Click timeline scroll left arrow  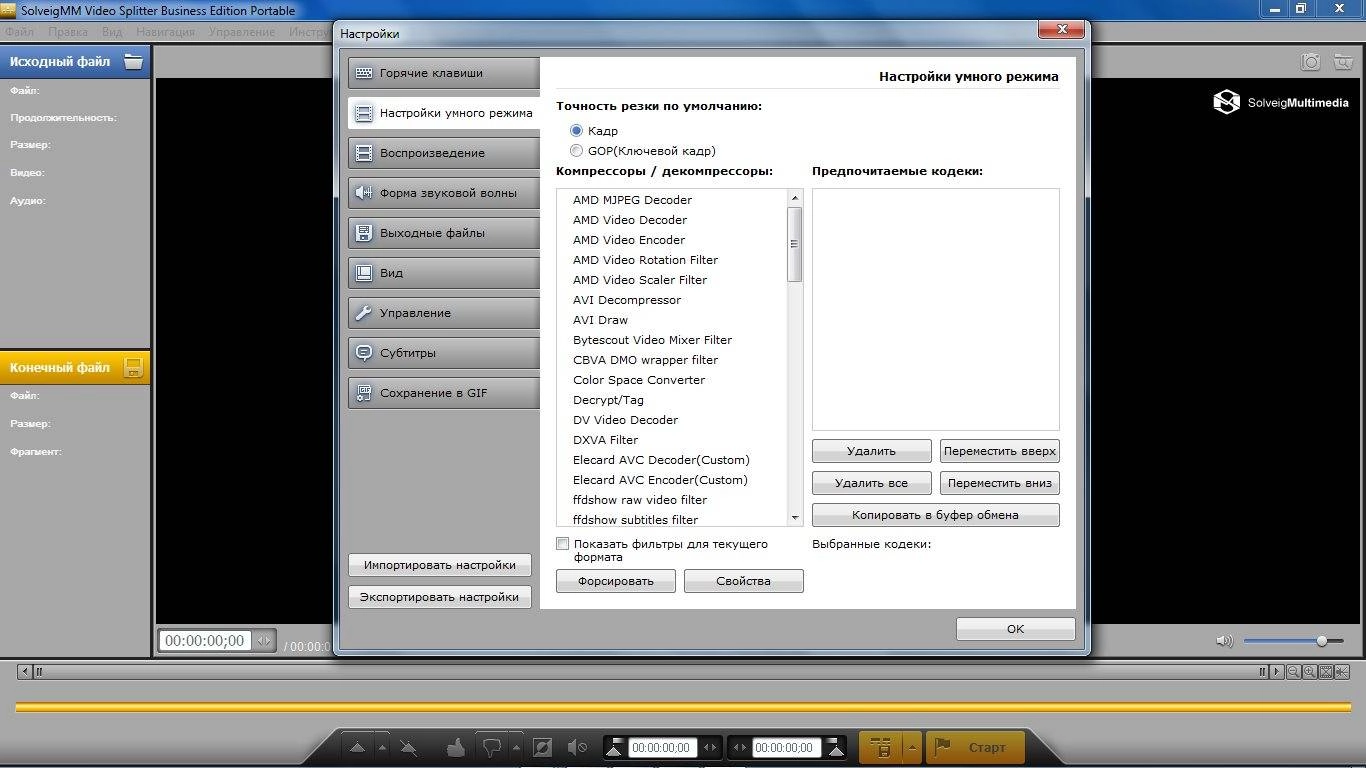pyautogui.click(x=25, y=672)
